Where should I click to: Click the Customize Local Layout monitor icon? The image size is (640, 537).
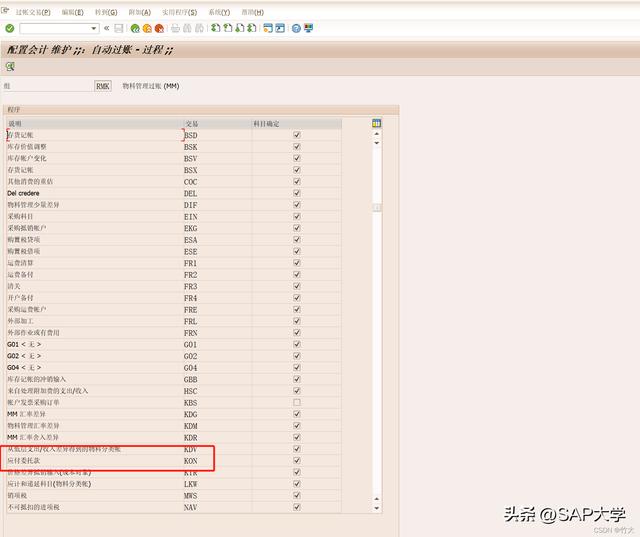pyautogui.click(x=308, y=28)
